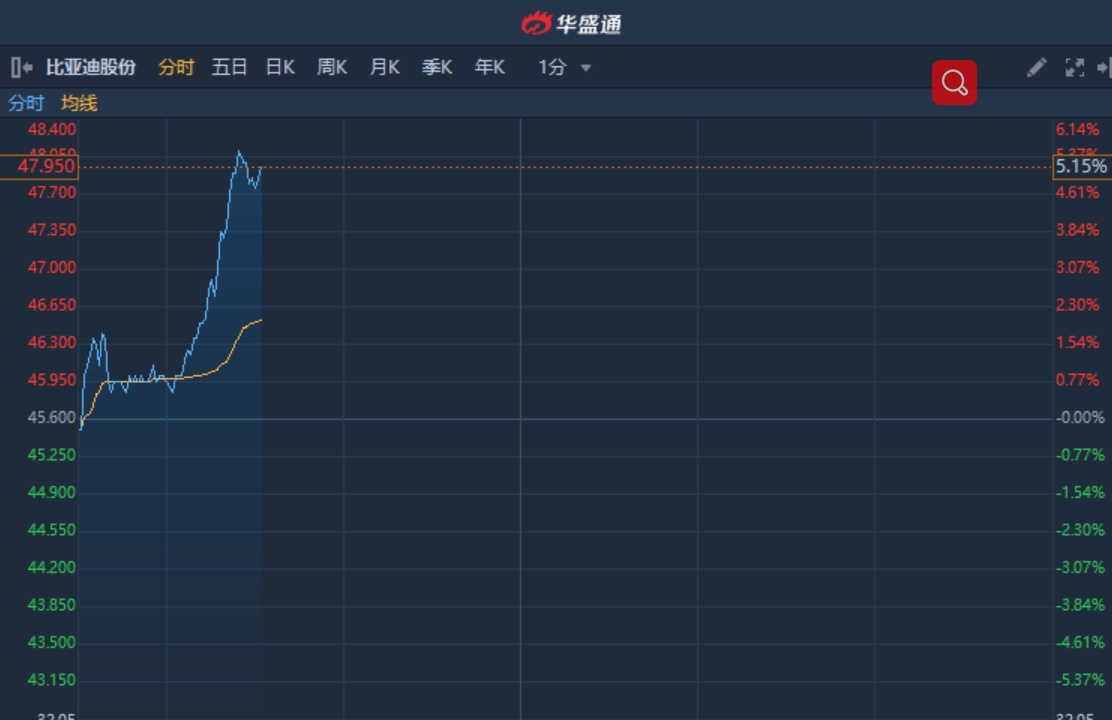The width and height of the screenshot is (1112, 720).
Task: Click the 5.15% change percentage label
Action: [1082, 166]
